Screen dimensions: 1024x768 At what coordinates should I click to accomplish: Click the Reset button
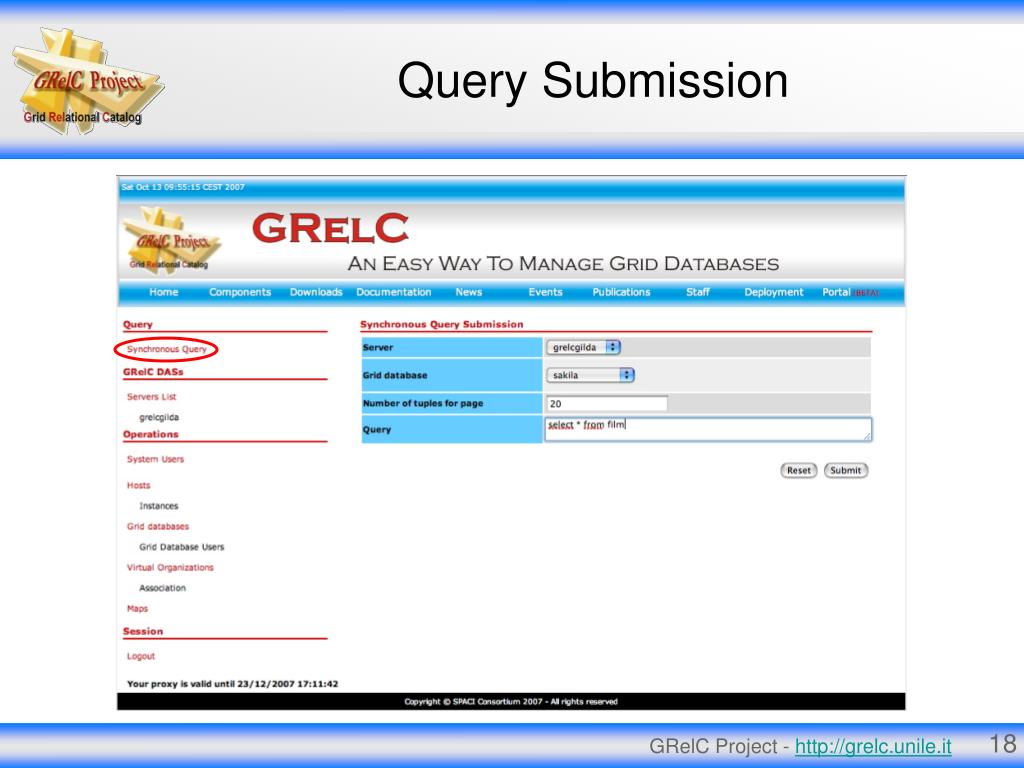798,470
